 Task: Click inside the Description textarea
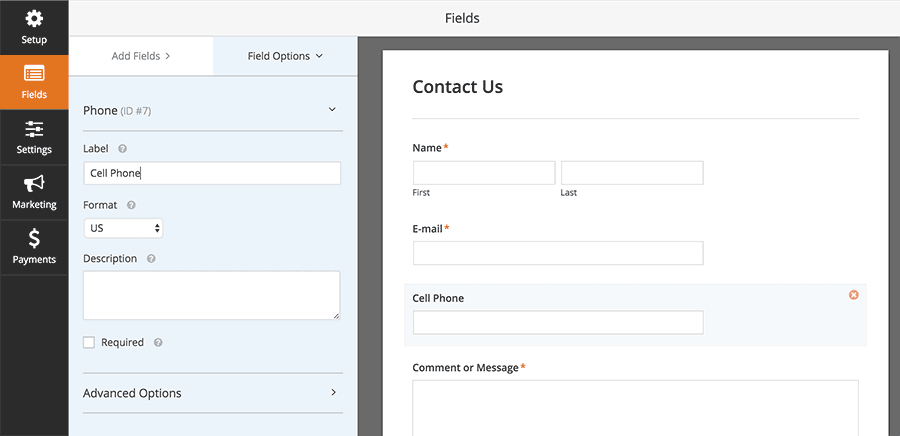click(x=212, y=295)
